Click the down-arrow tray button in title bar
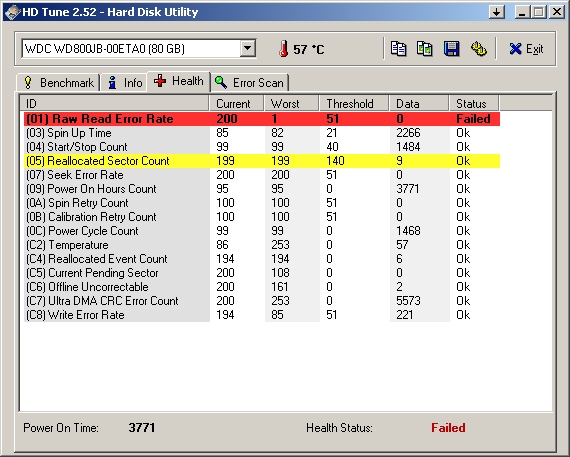This screenshot has width=570, height=457. coord(497,12)
